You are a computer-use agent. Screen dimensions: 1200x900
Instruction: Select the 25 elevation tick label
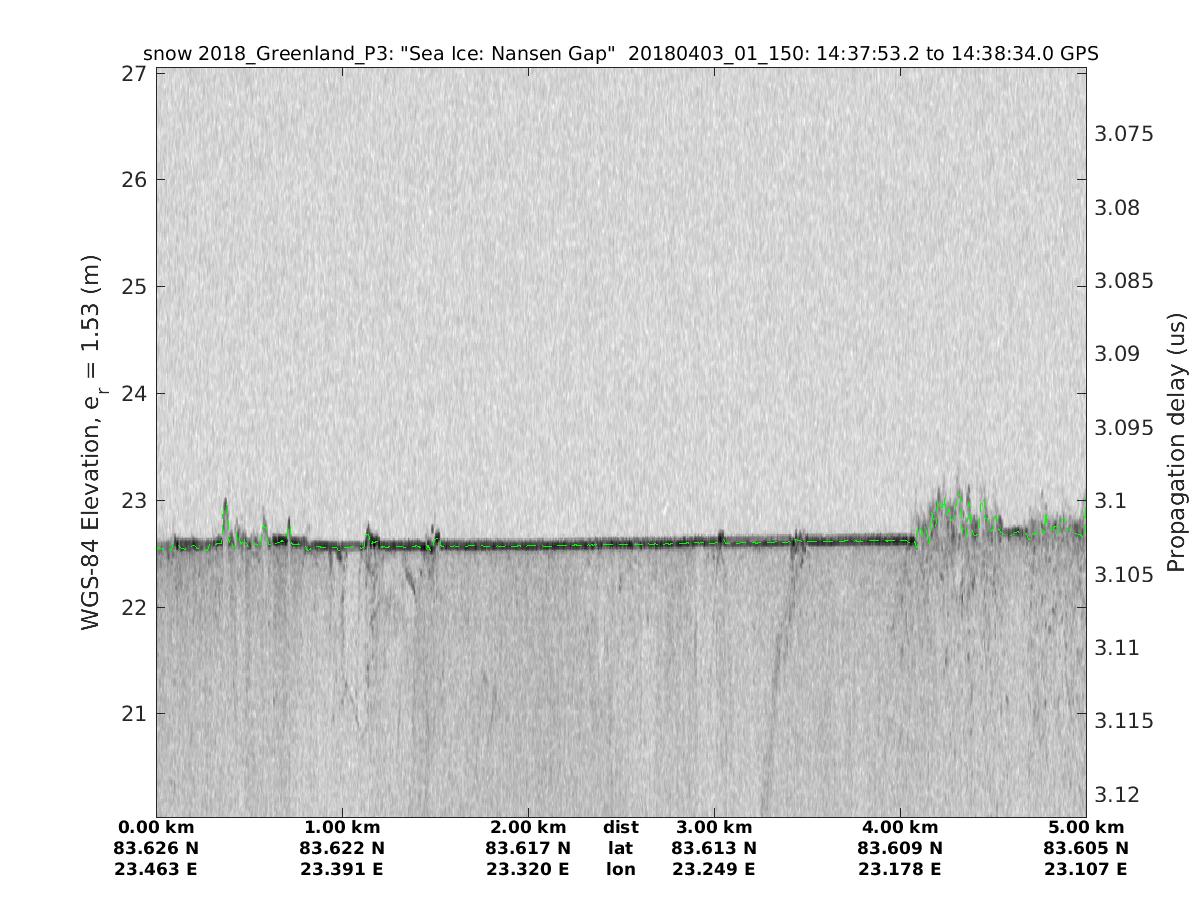pos(134,287)
